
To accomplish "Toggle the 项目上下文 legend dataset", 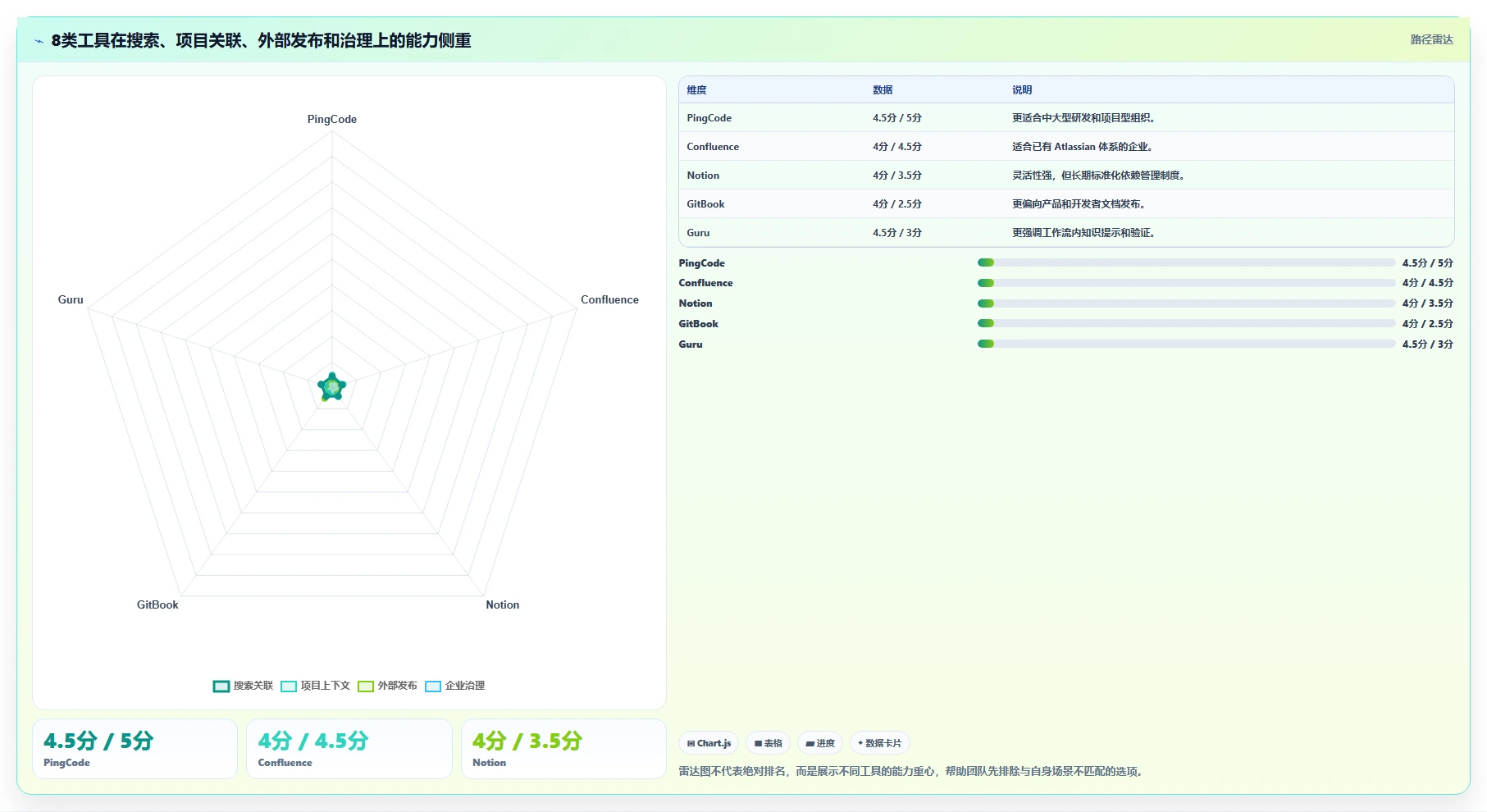I will coord(315,686).
